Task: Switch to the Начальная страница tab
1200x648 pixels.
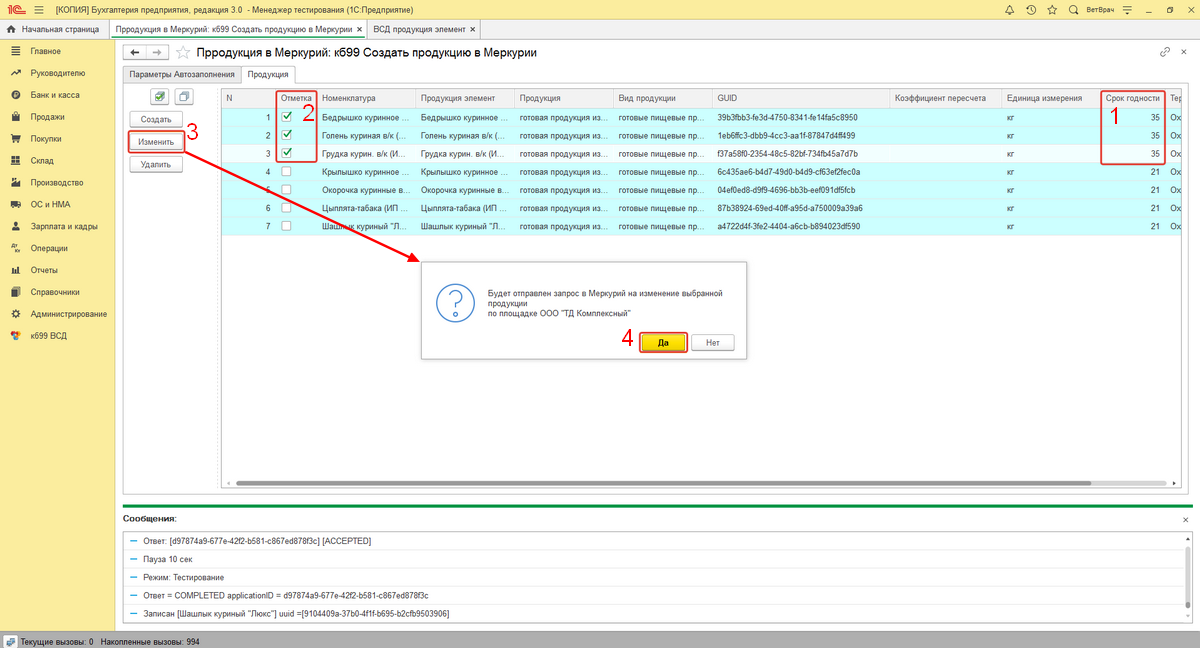Action: pyautogui.click(x=55, y=30)
